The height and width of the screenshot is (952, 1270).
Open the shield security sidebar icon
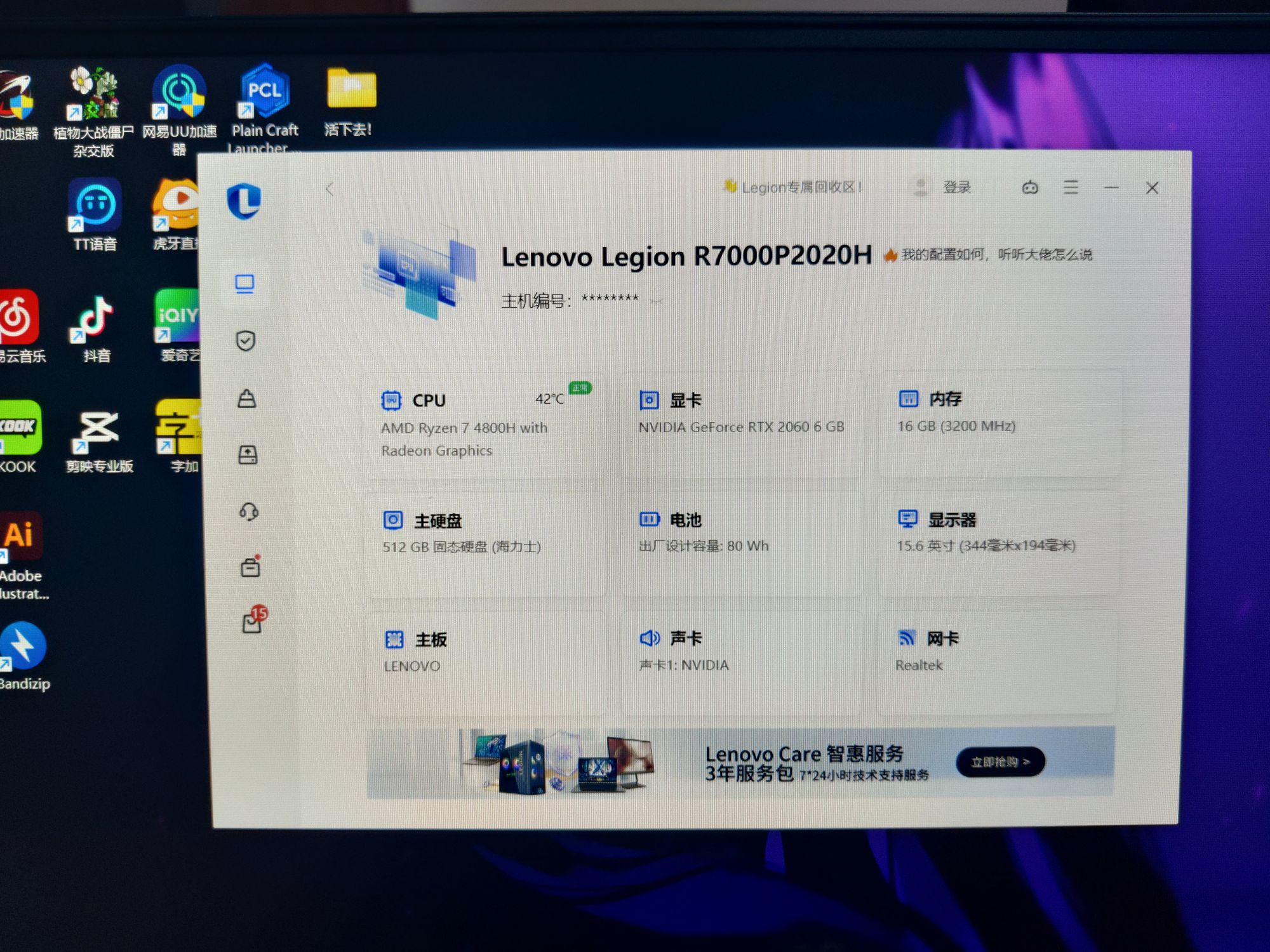click(x=246, y=341)
